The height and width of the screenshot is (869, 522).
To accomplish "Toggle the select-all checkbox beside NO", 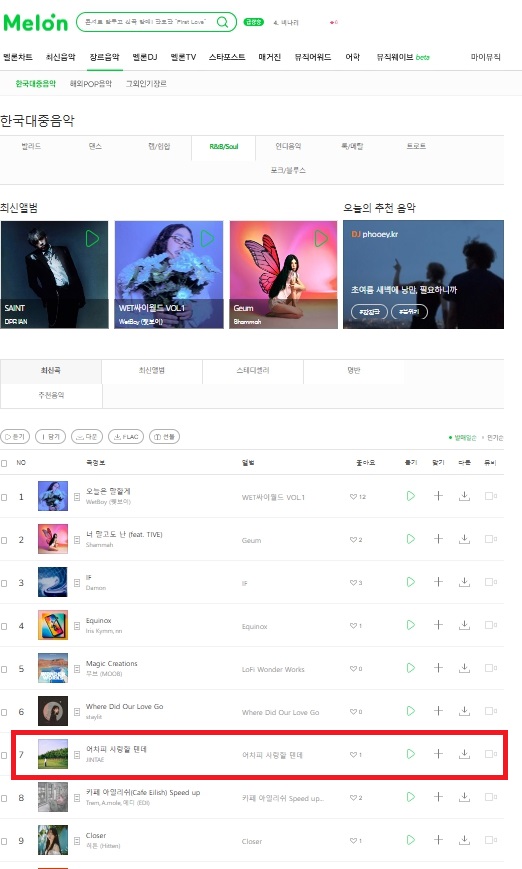I will pos(4,463).
